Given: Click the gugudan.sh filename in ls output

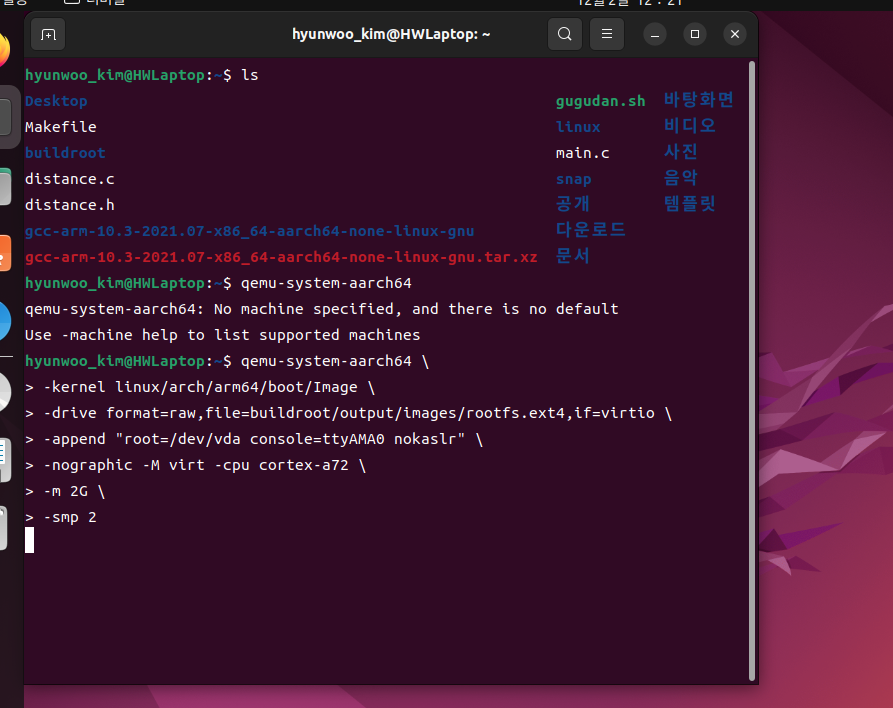Looking at the screenshot, I should click(x=600, y=101).
